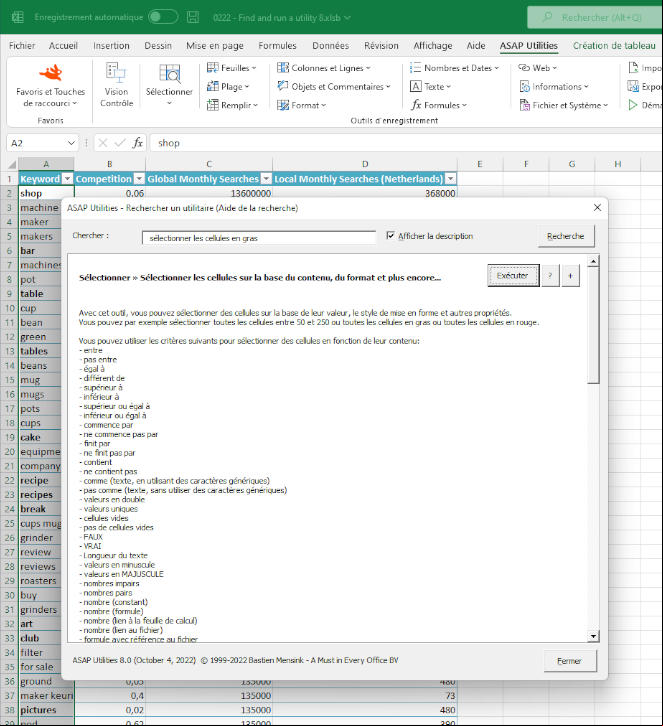Screen dimensions: 663x726
Task: Open the Création de tableau tab
Action: 614,46
